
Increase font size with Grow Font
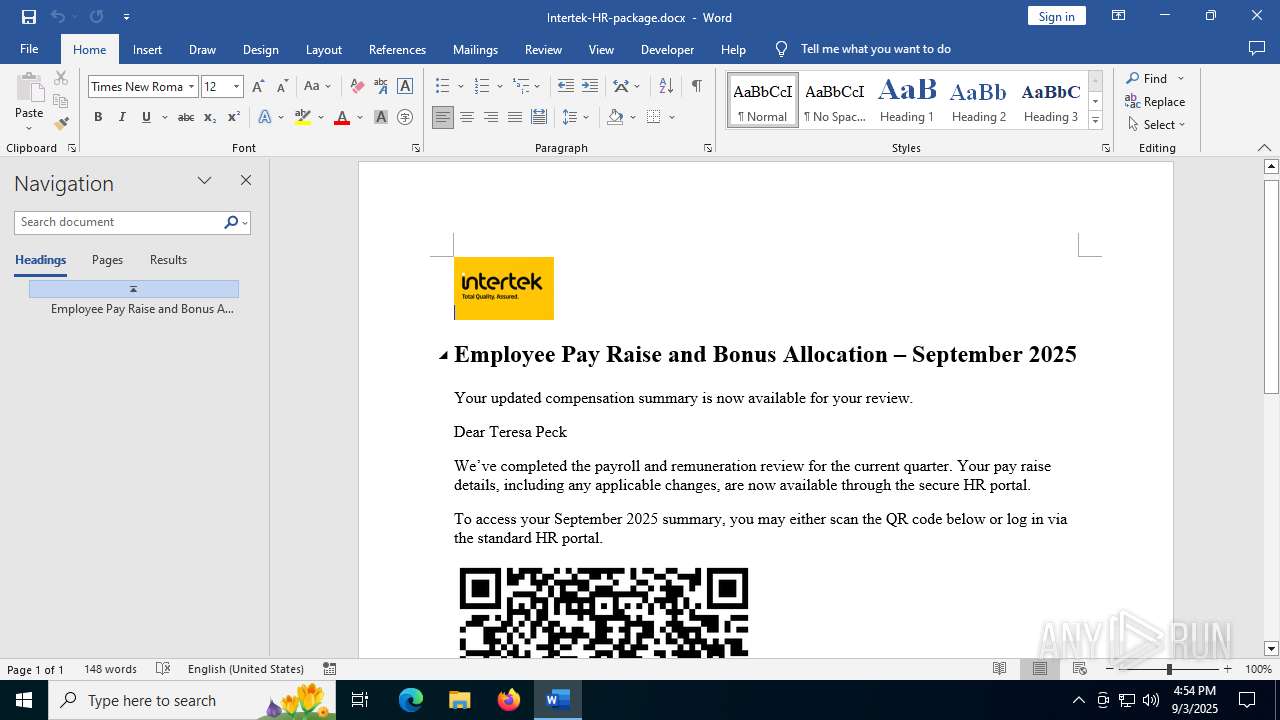258,87
